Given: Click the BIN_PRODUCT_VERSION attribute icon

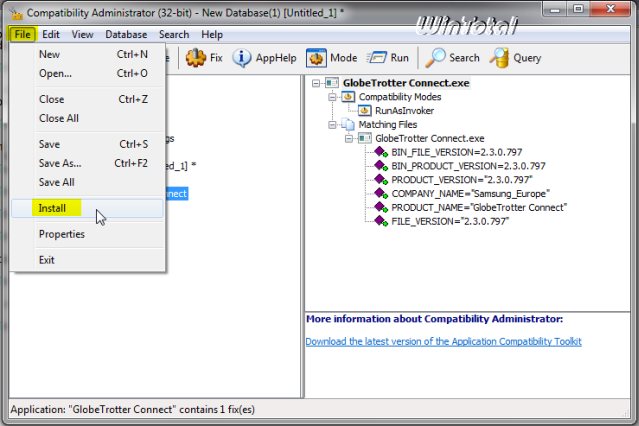Looking at the screenshot, I should tap(381, 166).
